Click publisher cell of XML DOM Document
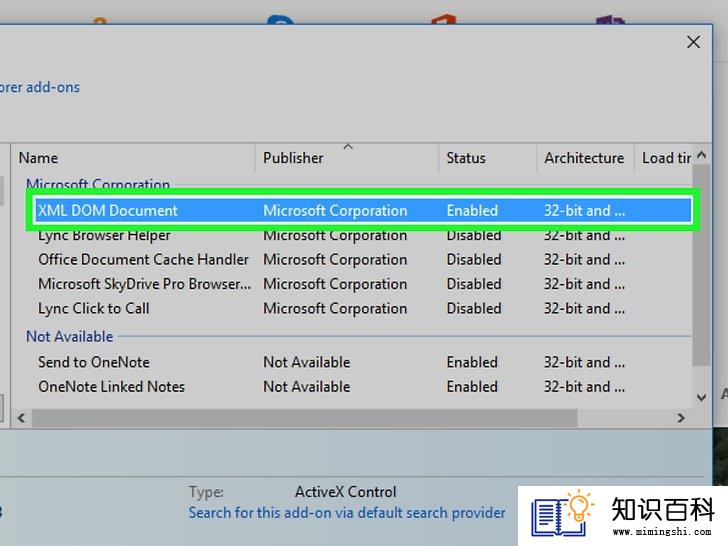728x546 pixels. (335, 211)
